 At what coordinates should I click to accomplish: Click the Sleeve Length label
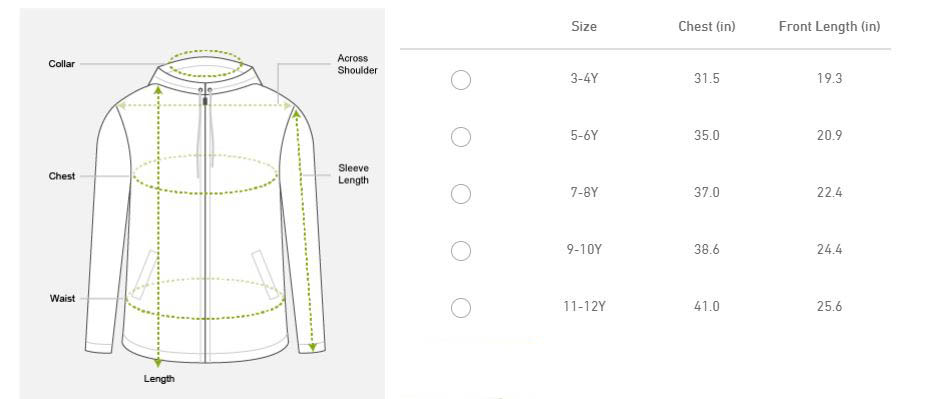pos(354,174)
